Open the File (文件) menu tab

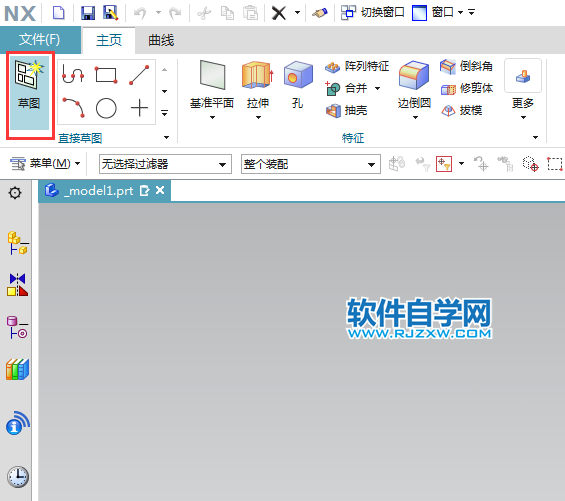(x=40, y=39)
